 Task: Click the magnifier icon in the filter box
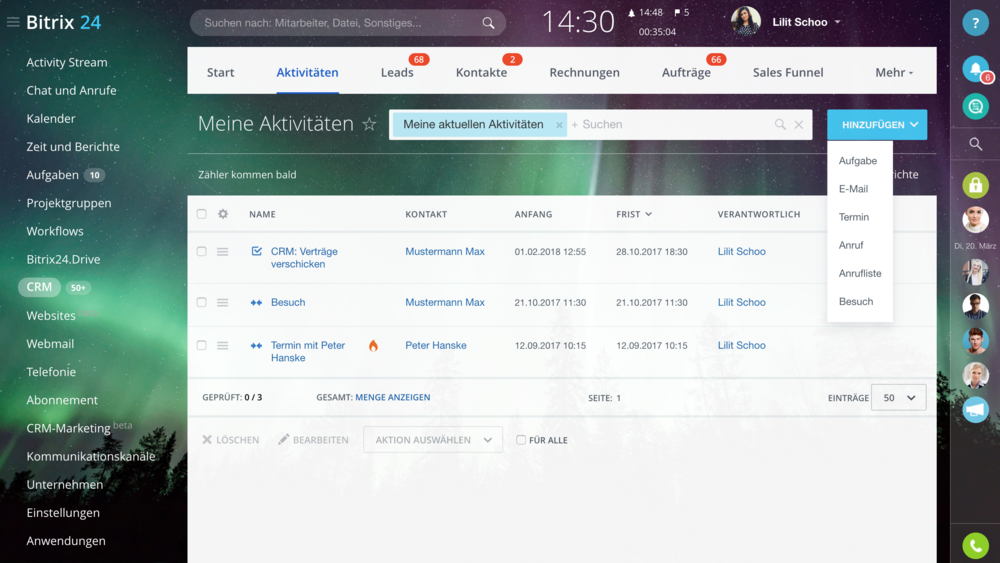780,125
